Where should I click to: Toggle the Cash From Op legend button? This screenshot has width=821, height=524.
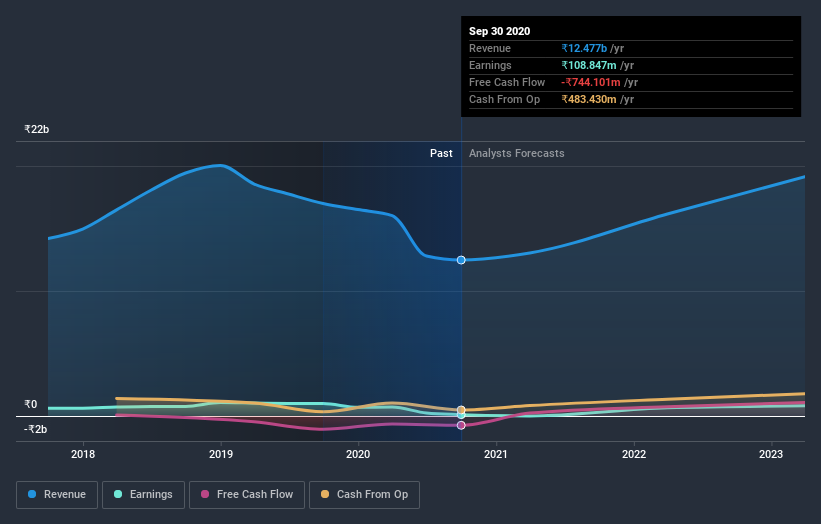click(364, 495)
